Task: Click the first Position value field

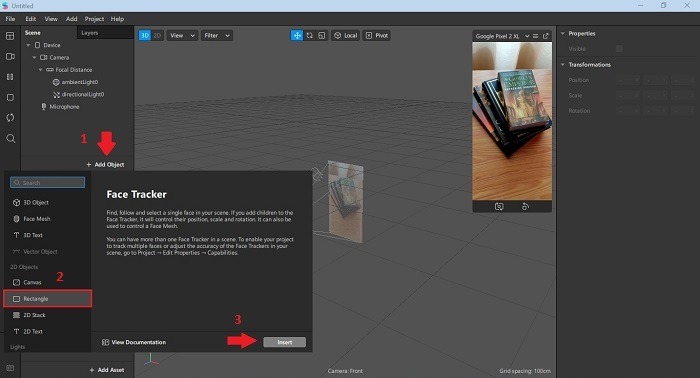Action: (x=629, y=80)
